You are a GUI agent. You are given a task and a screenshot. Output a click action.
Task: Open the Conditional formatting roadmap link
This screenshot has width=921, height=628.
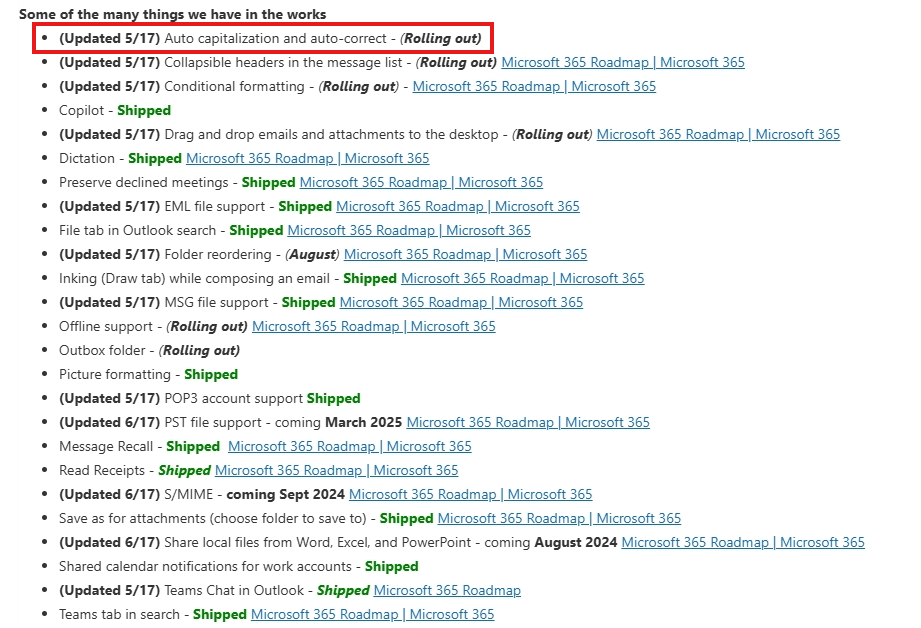(534, 86)
